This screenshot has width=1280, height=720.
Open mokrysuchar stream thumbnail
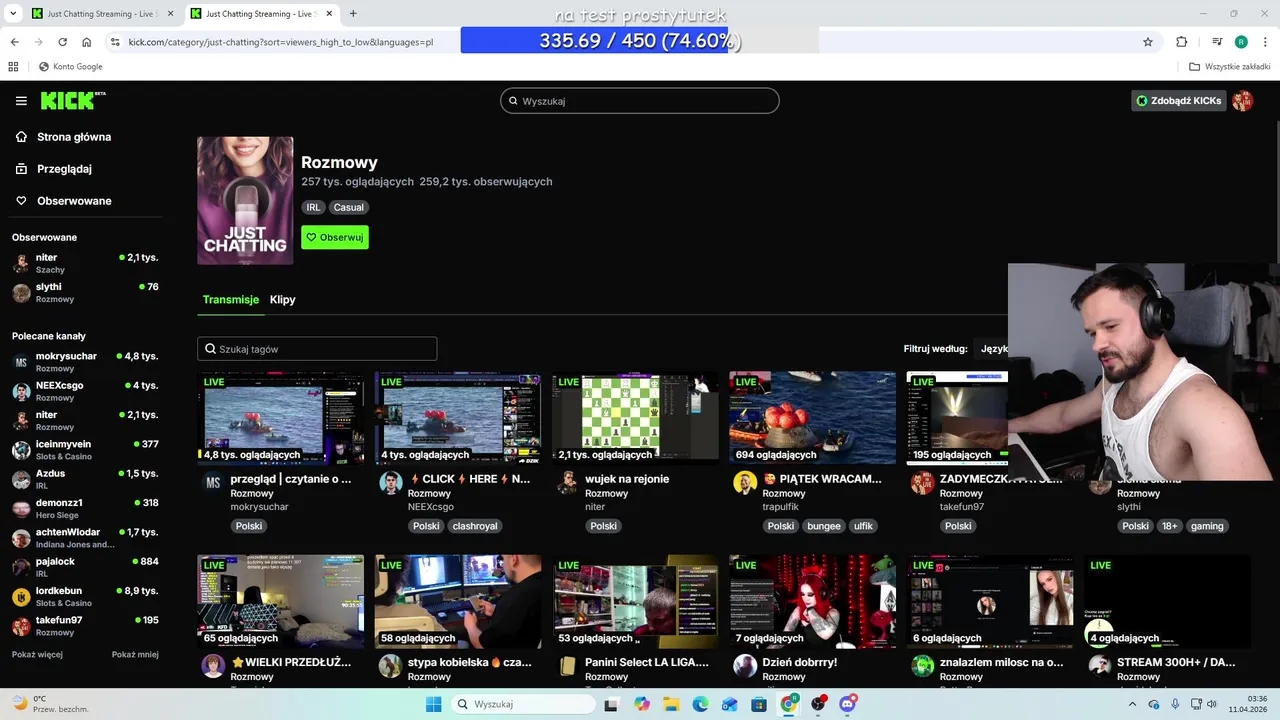[x=281, y=418]
